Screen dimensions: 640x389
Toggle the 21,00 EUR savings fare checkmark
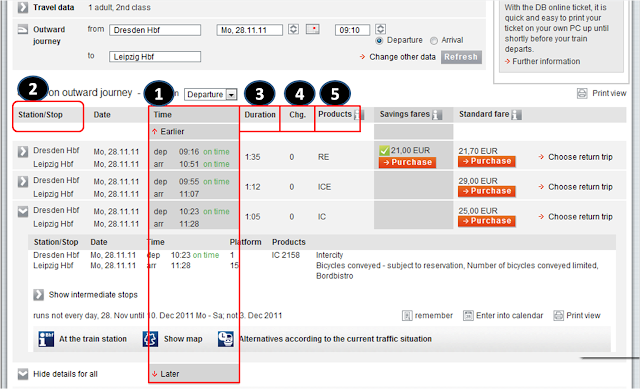coord(384,150)
